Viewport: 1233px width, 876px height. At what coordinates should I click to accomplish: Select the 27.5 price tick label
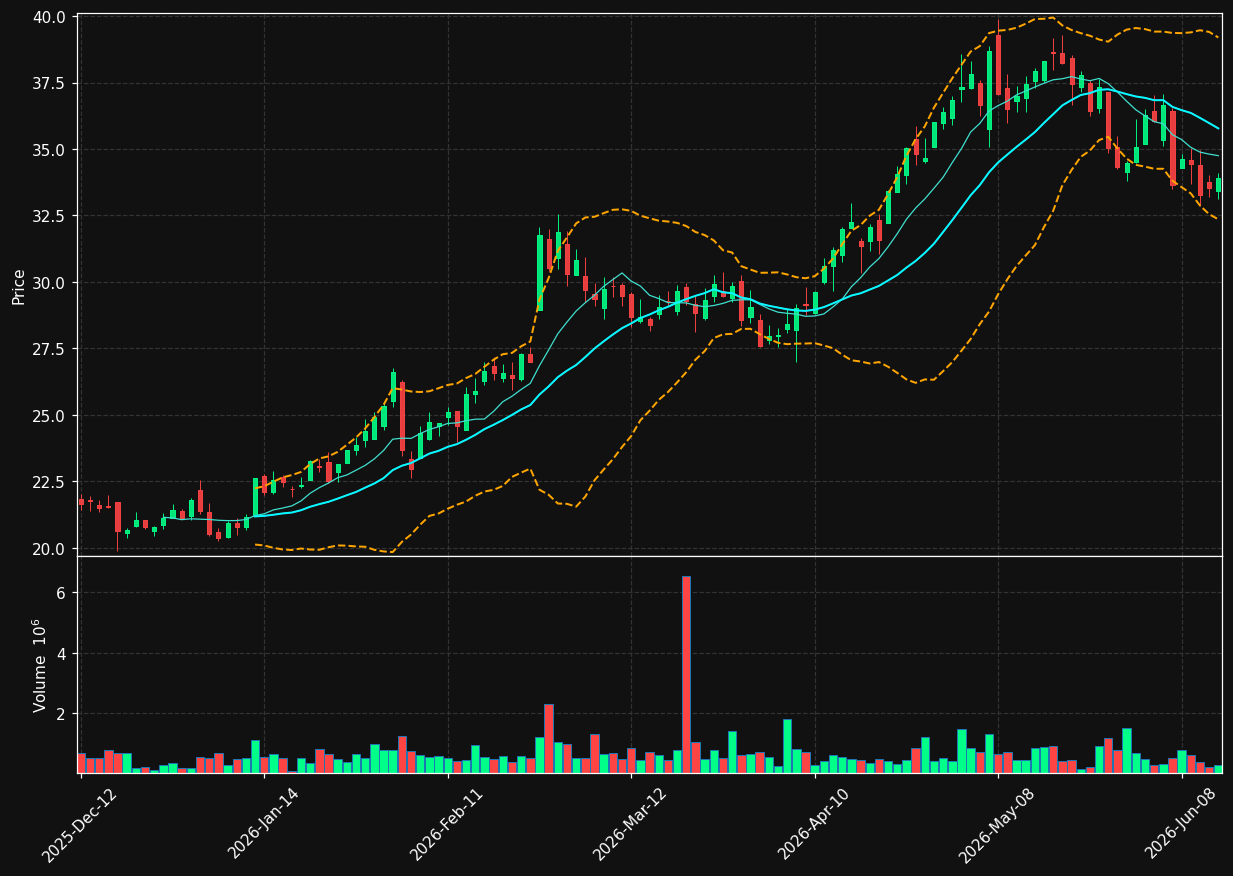pyautogui.click(x=50, y=349)
